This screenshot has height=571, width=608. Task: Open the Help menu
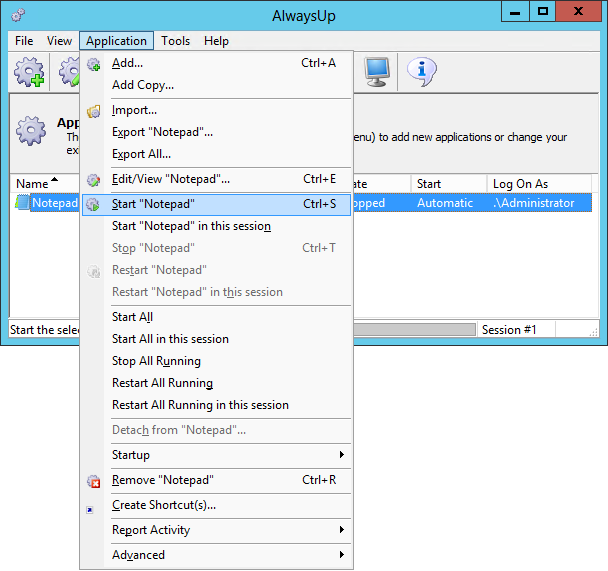pos(216,41)
